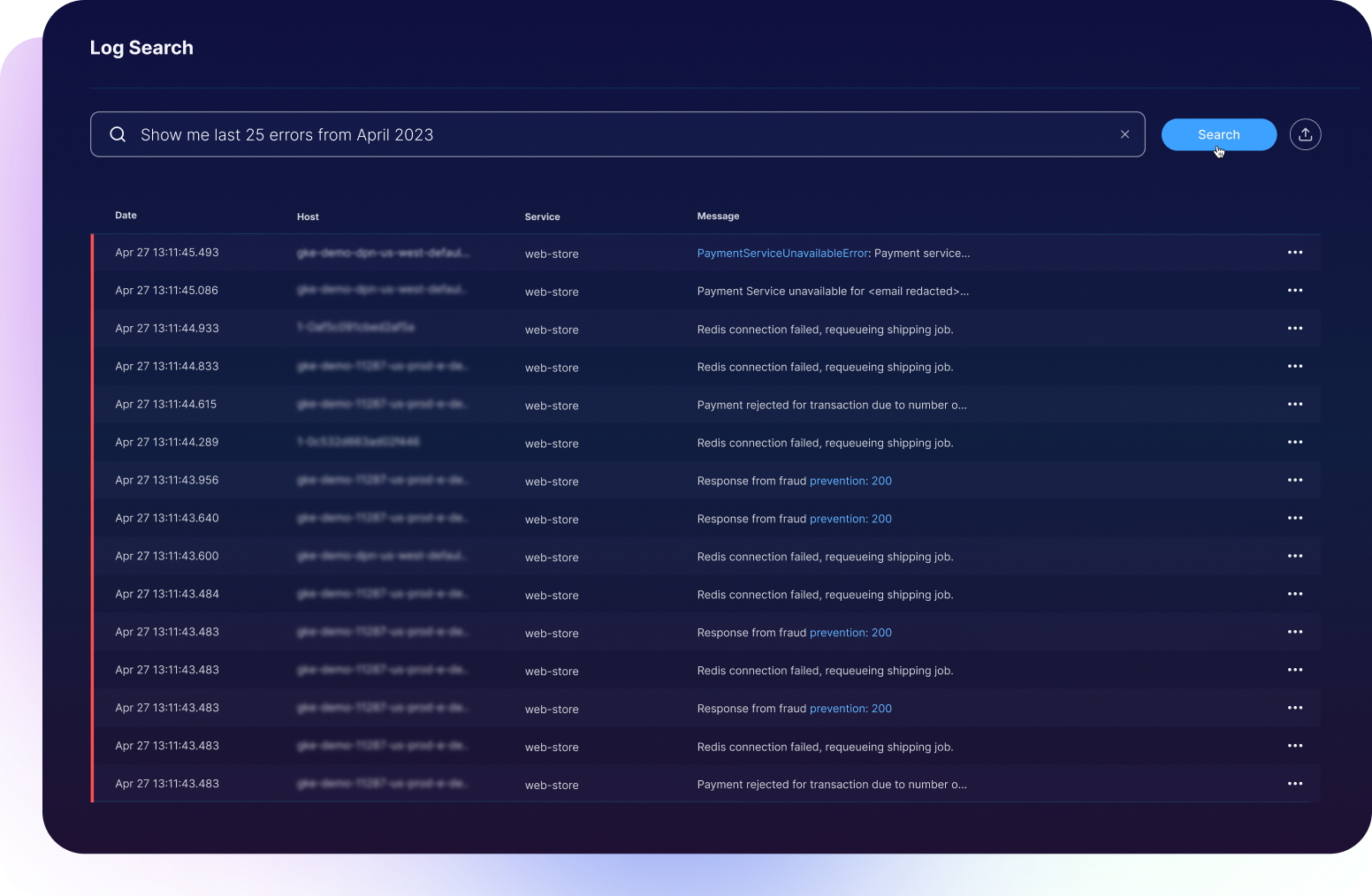Click ellipsis icon on 13:11:45.086 Payment Service row
The width and height of the screenshot is (1372, 896).
click(1295, 290)
